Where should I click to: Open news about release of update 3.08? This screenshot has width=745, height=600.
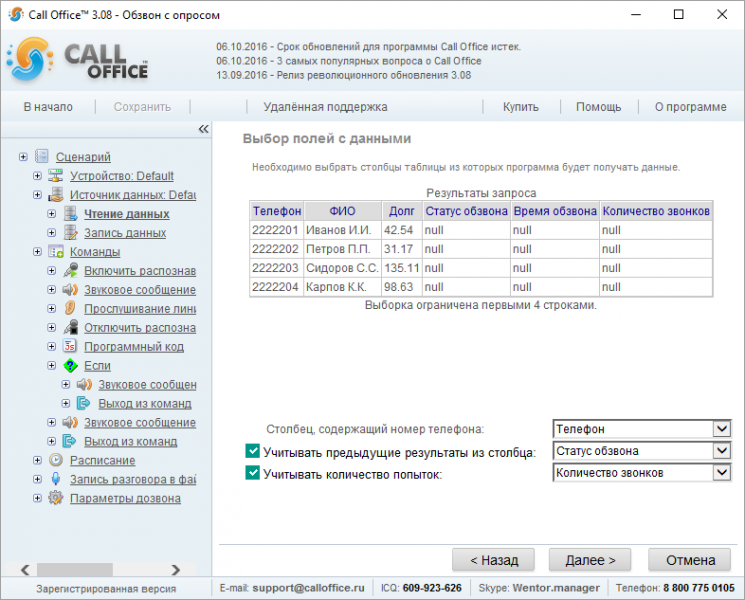(344, 75)
